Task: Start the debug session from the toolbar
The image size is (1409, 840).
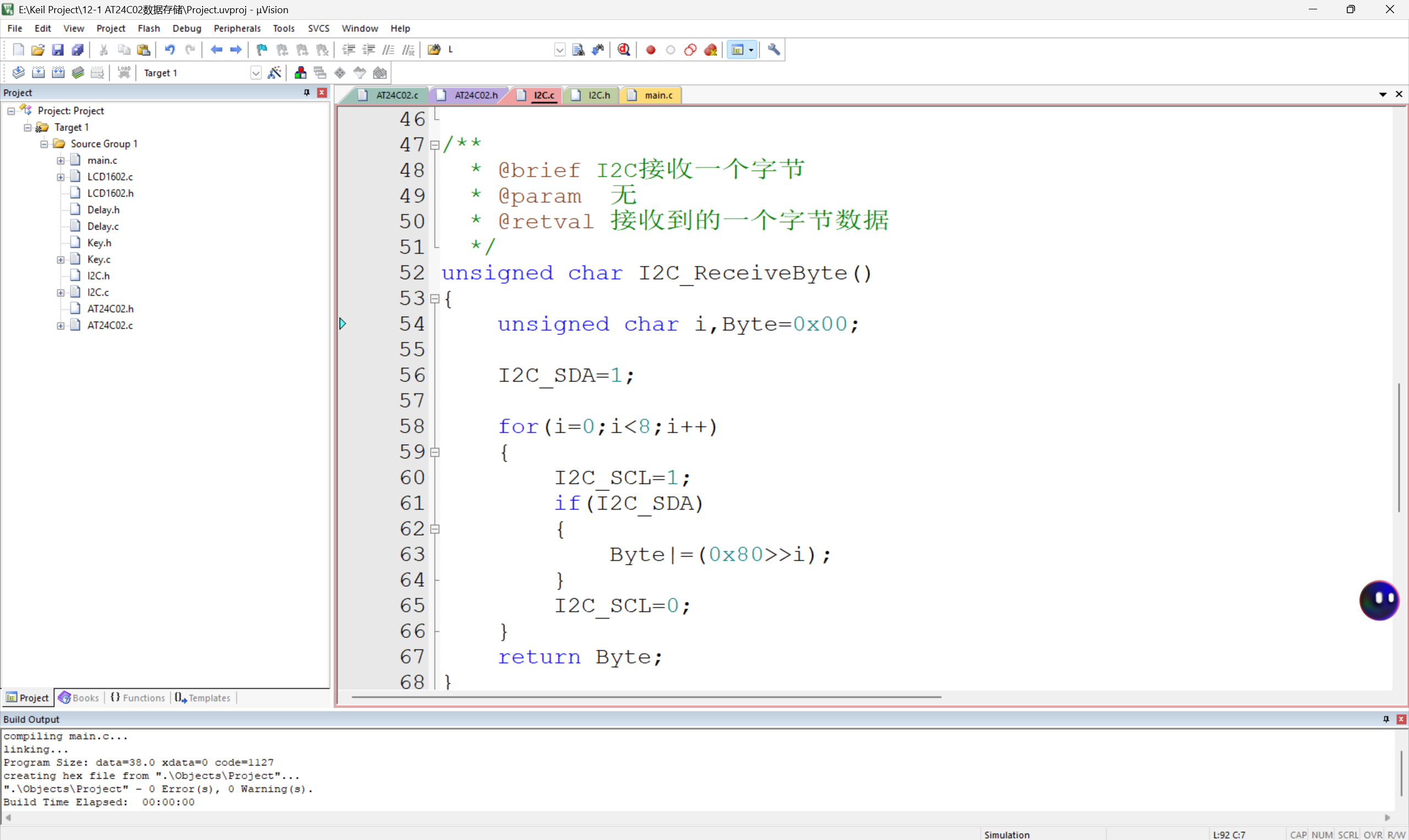Action: pyautogui.click(x=623, y=50)
